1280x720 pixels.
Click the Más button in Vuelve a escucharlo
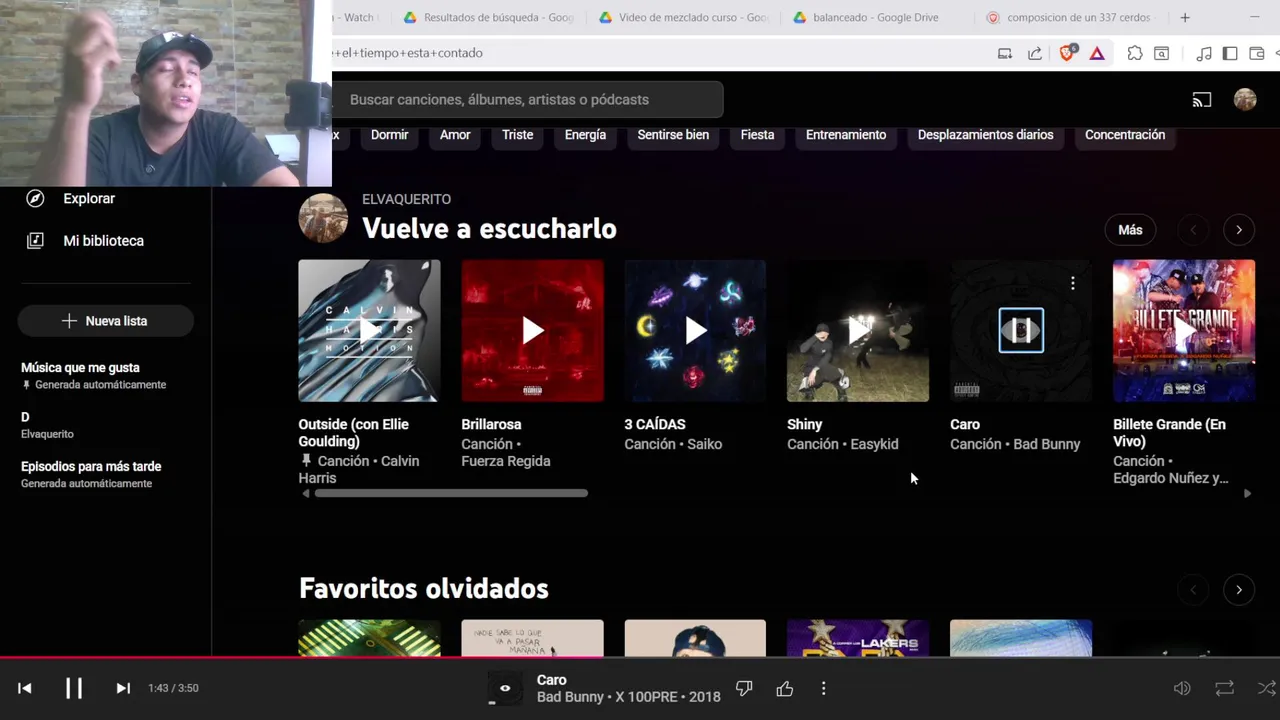1130,230
